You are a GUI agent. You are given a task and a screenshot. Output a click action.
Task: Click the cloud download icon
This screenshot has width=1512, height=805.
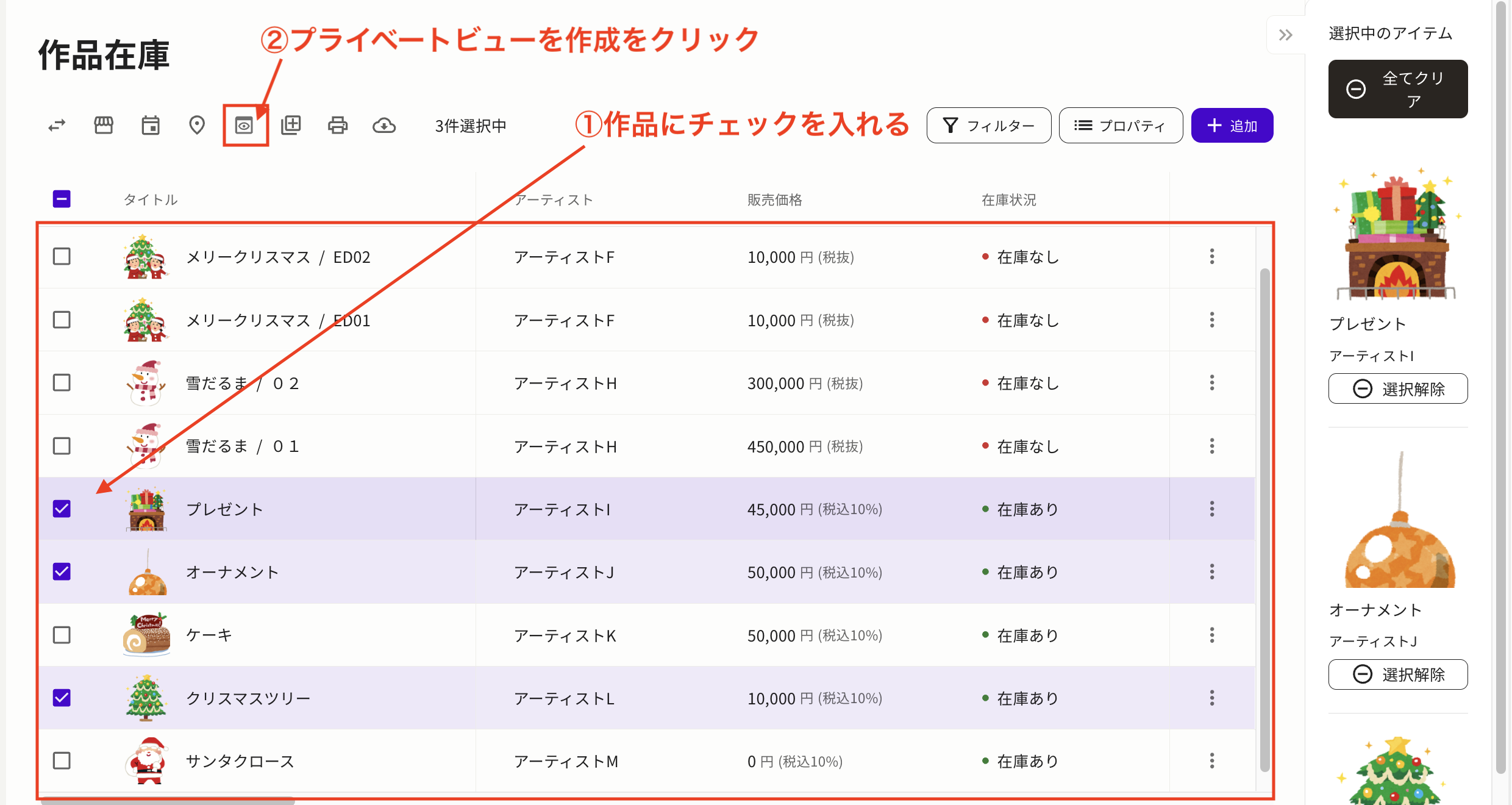pyautogui.click(x=384, y=126)
